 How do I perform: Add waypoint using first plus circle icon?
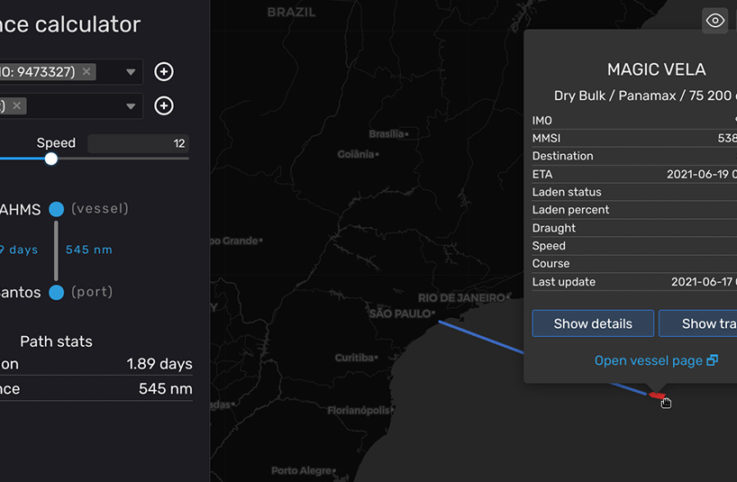click(x=164, y=72)
